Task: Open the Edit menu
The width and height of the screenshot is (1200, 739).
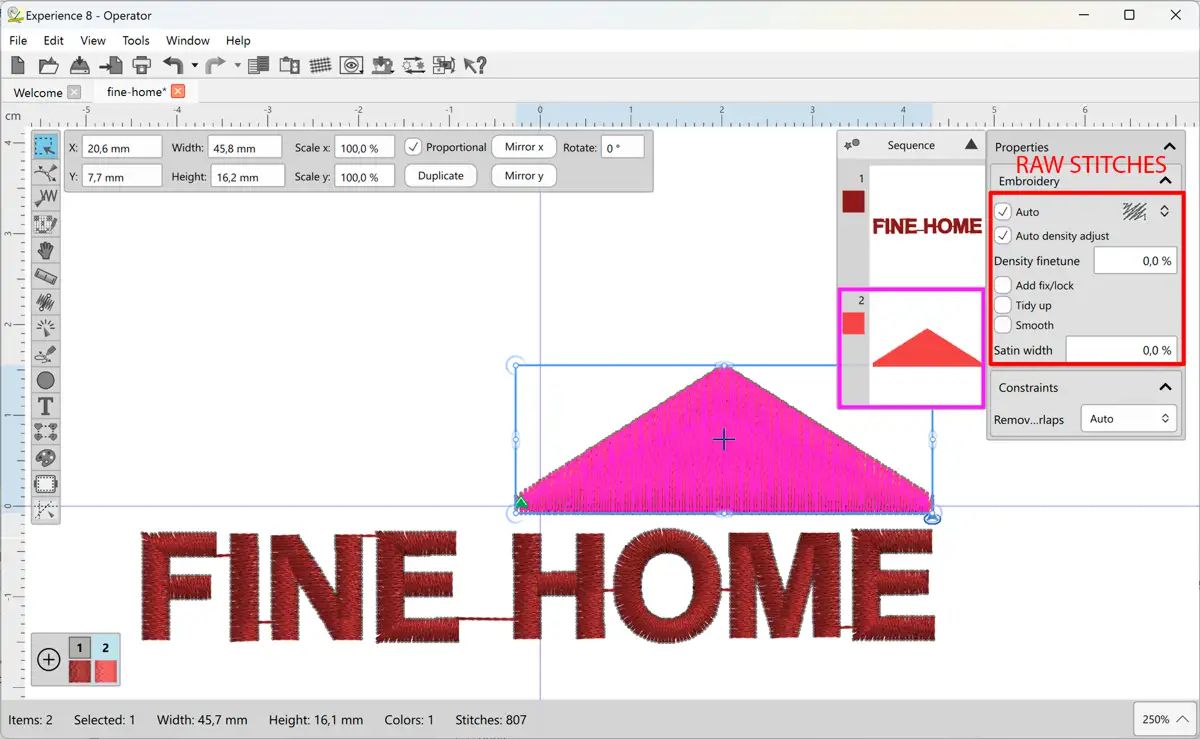Action: click(53, 41)
